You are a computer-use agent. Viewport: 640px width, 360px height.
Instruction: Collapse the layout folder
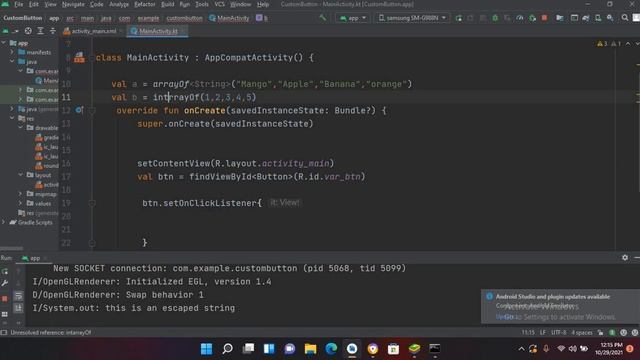pos(20,175)
